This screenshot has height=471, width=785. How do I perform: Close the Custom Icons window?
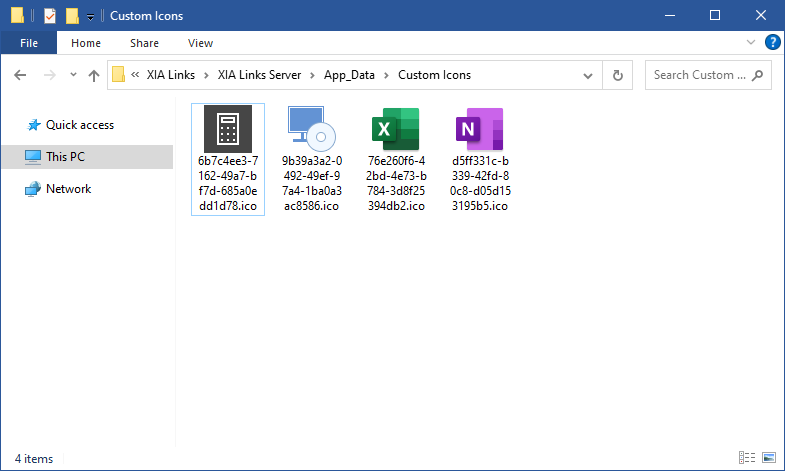(761, 16)
